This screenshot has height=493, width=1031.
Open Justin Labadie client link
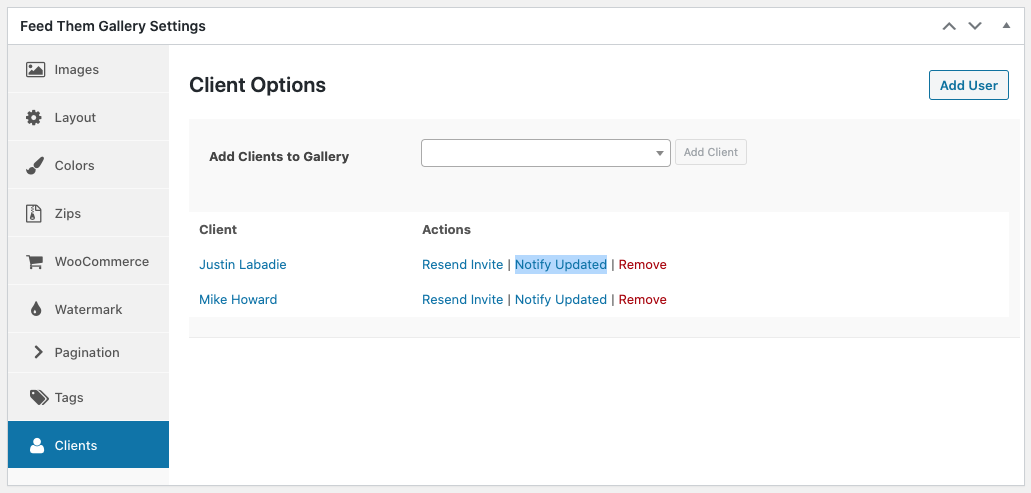click(x=243, y=264)
